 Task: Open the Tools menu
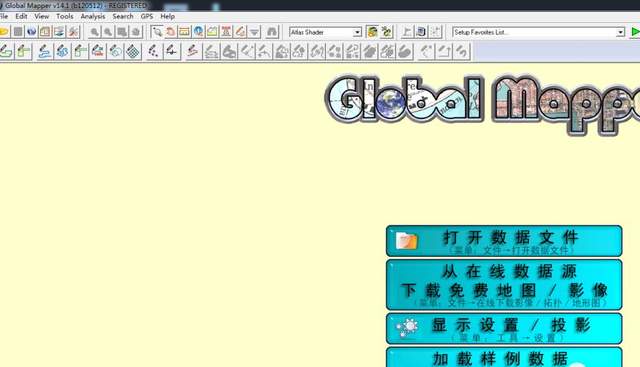click(65, 16)
